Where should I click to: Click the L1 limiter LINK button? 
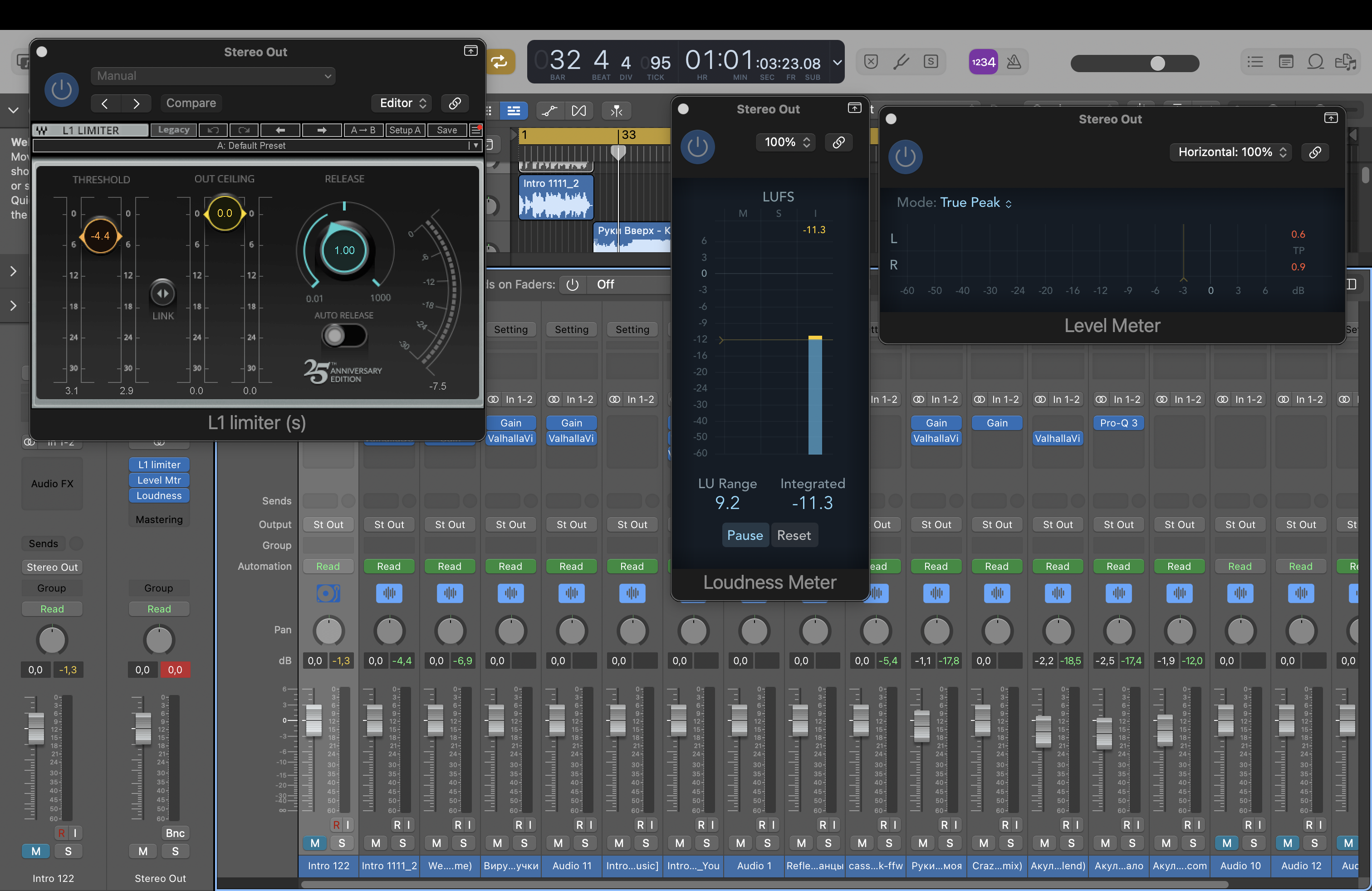(x=163, y=294)
